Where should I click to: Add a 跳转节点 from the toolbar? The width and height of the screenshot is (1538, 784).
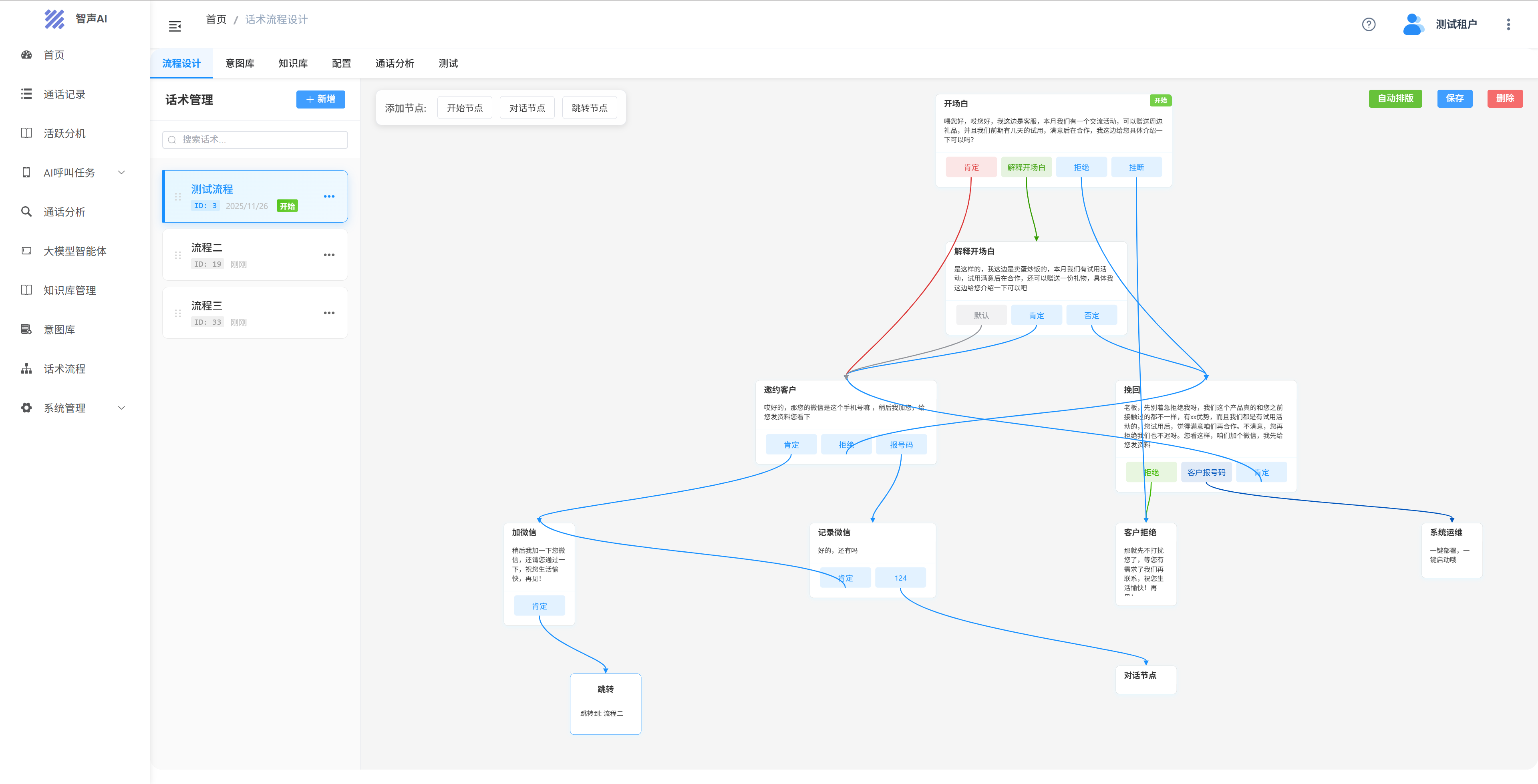(x=589, y=108)
